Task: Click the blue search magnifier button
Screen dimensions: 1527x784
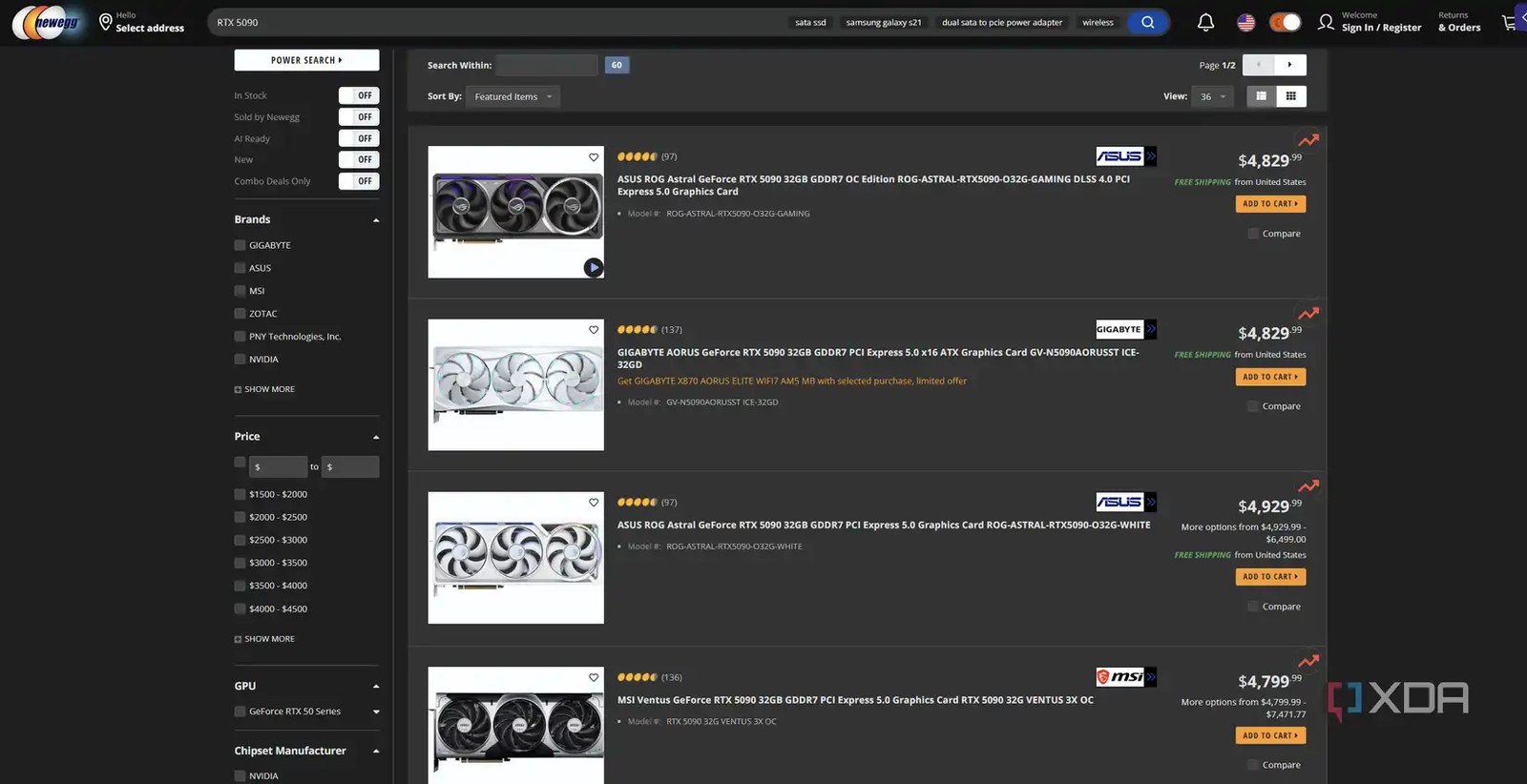Action: (1147, 22)
